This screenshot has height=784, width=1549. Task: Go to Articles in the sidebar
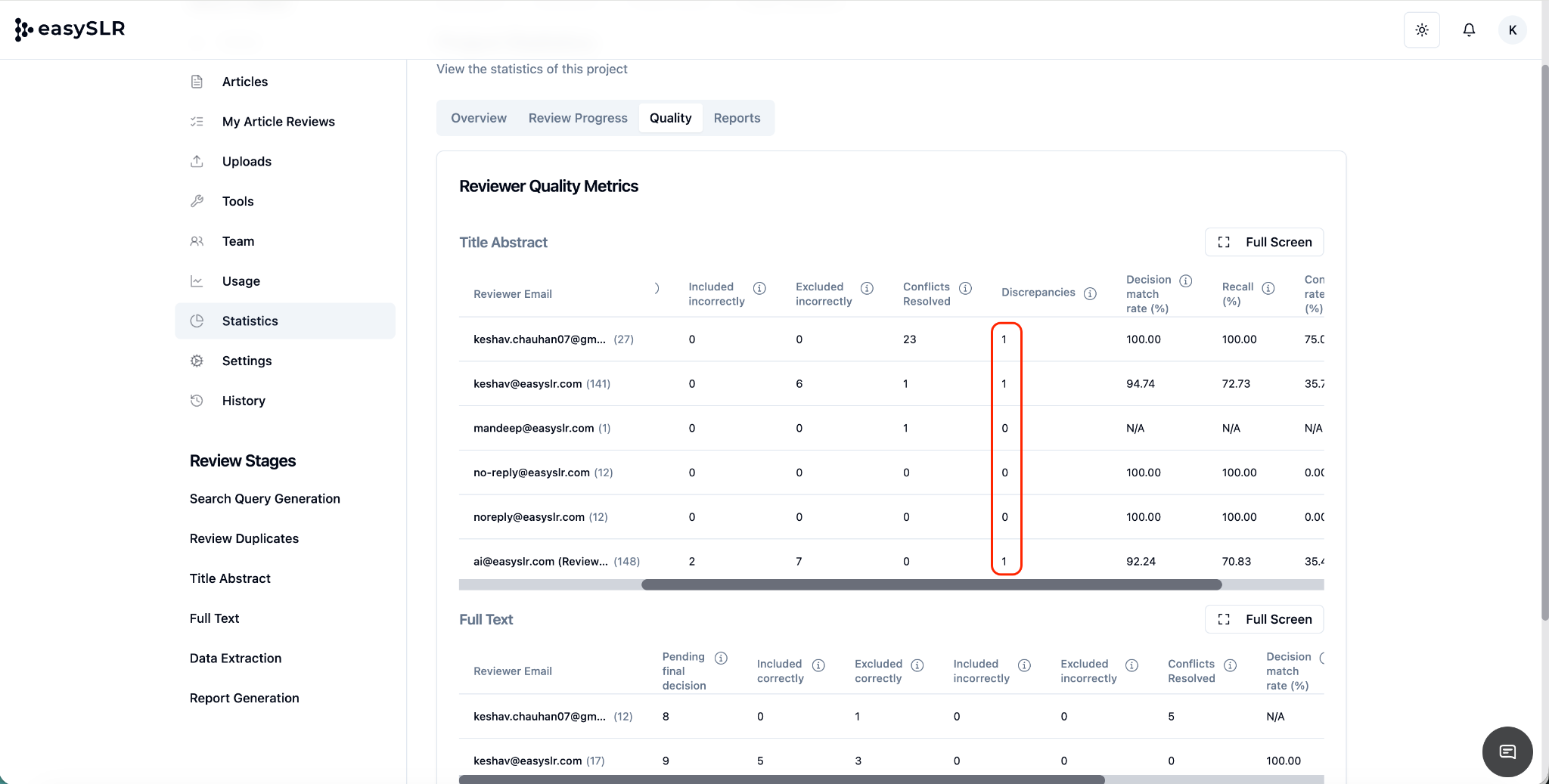(x=244, y=82)
